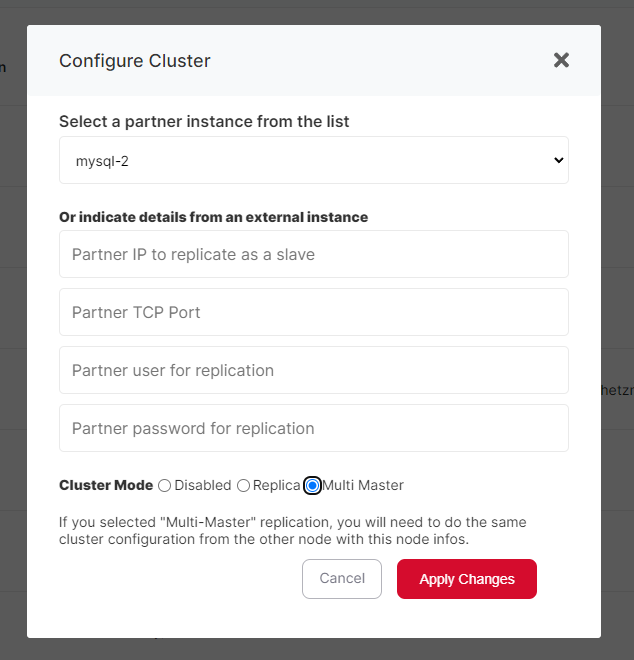Viewport: 634px width, 660px height.
Task: Click the "Disabled" option label text
Action: 203,486
